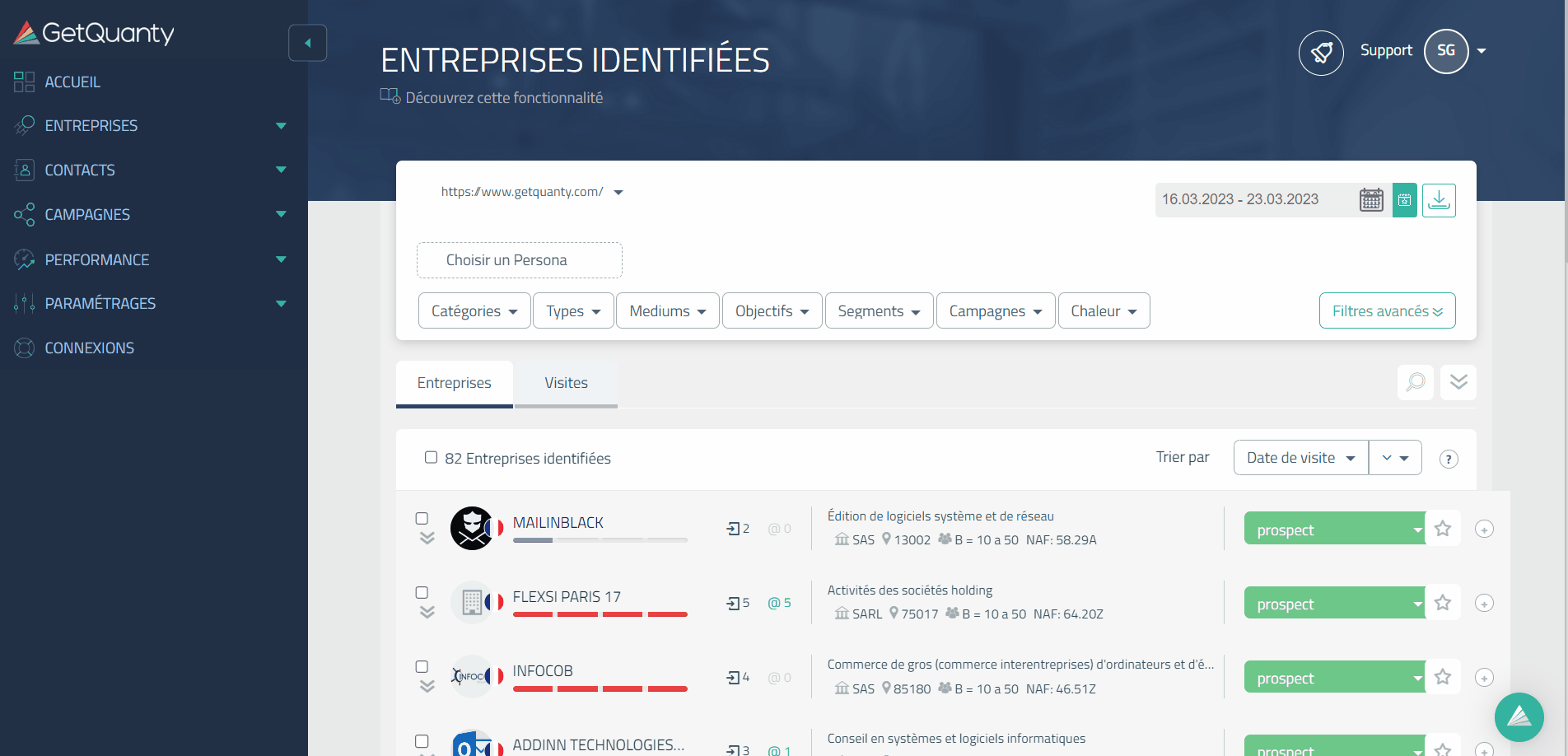Click the plus icon for FLEXSI PARIS 17
The width and height of the screenshot is (1568, 756).
pyautogui.click(x=1484, y=604)
